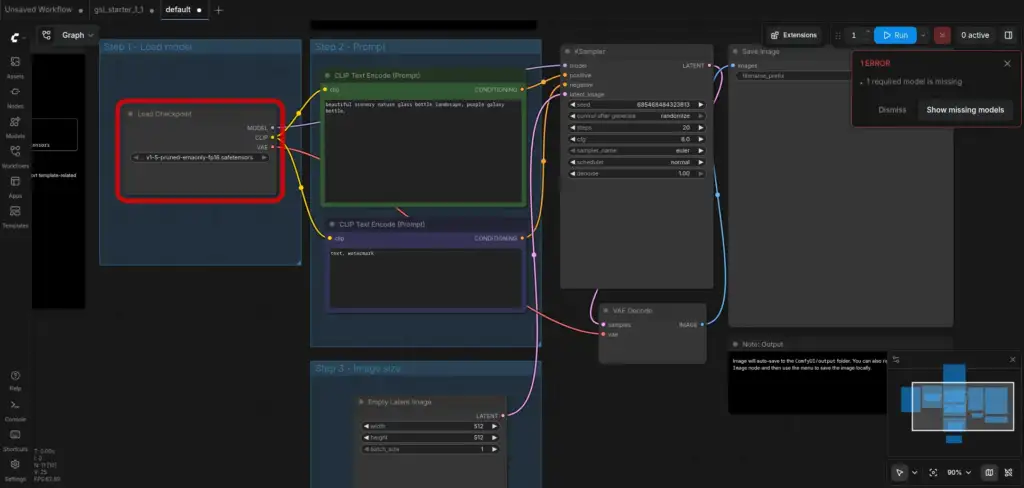Open the Console panel icon

15,410
